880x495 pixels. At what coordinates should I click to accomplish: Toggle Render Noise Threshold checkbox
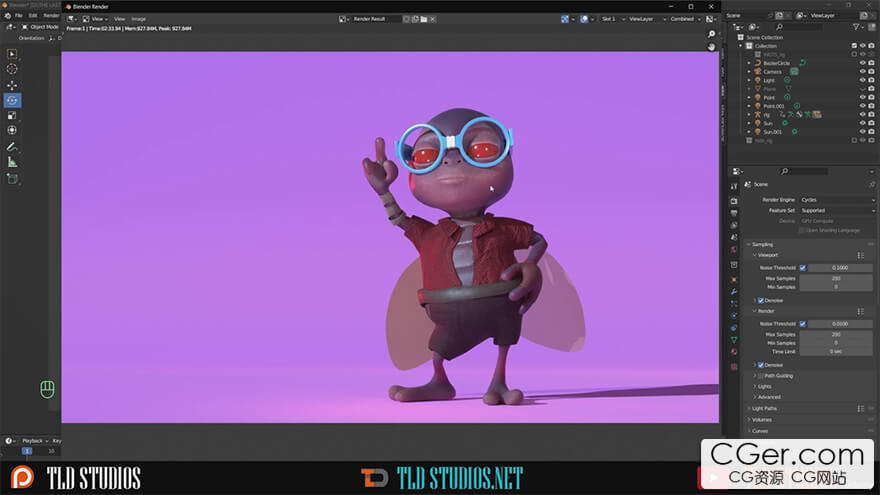pos(803,324)
